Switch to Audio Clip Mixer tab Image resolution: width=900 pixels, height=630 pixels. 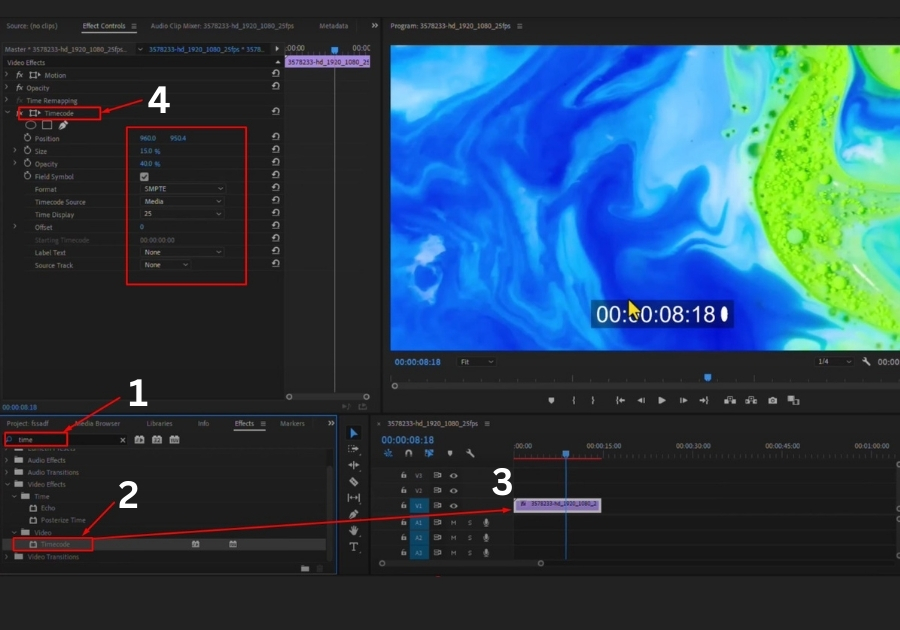point(222,26)
